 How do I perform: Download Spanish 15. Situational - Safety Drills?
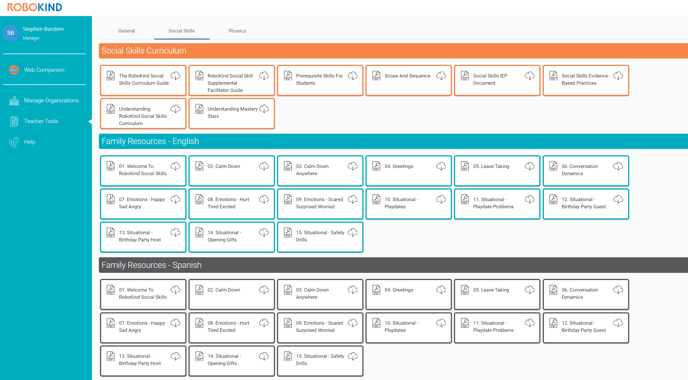(x=353, y=356)
